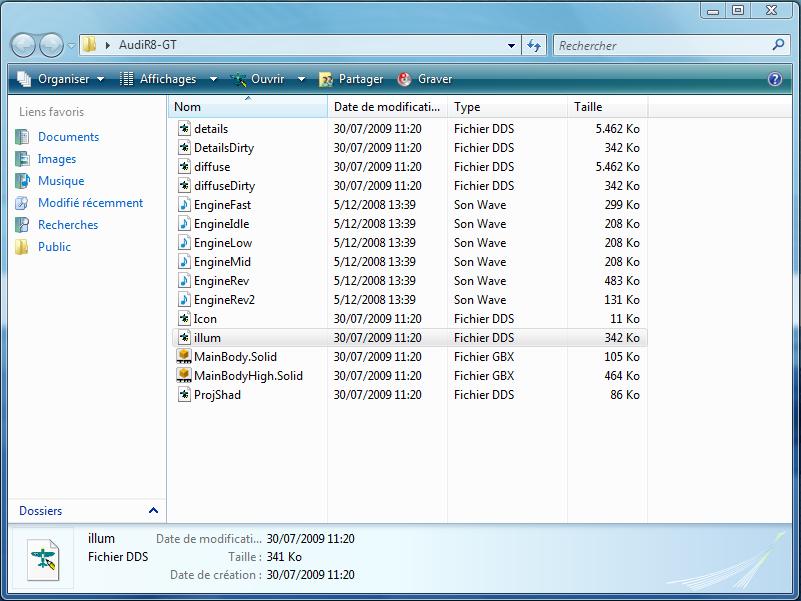Open Modifié récemment favorite link
The image size is (801, 601).
point(90,203)
